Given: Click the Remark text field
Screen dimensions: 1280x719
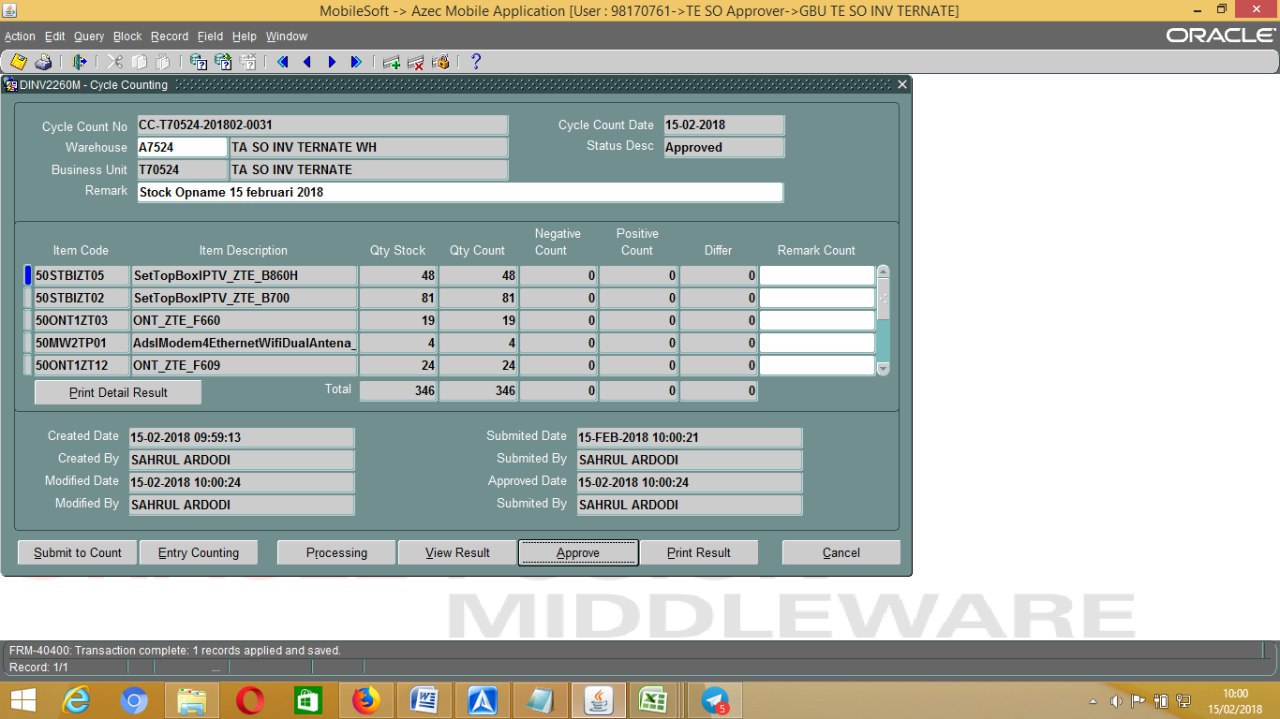Looking at the screenshot, I should pos(460,192).
